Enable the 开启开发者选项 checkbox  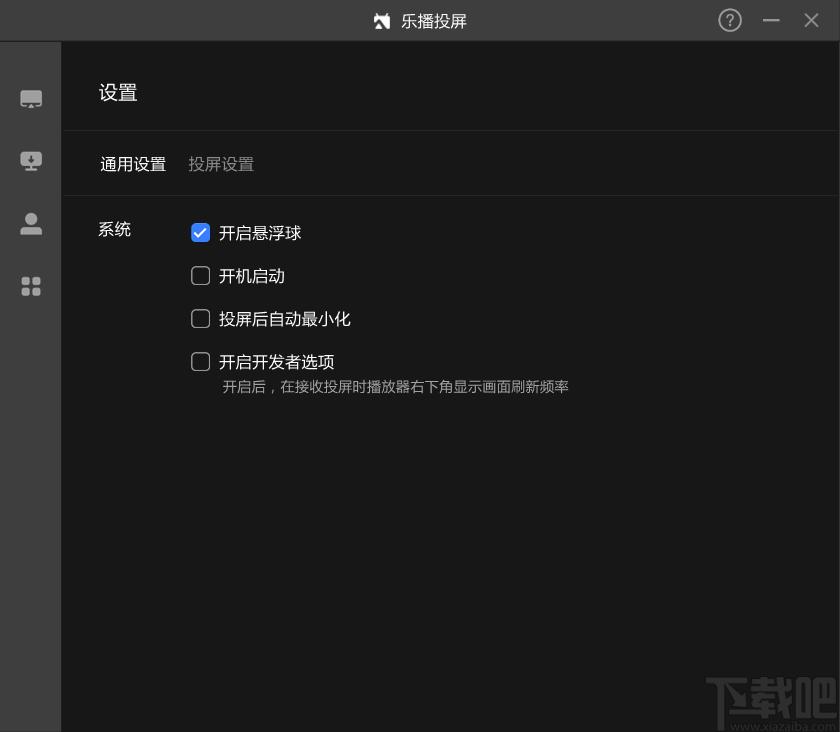tap(200, 362)
